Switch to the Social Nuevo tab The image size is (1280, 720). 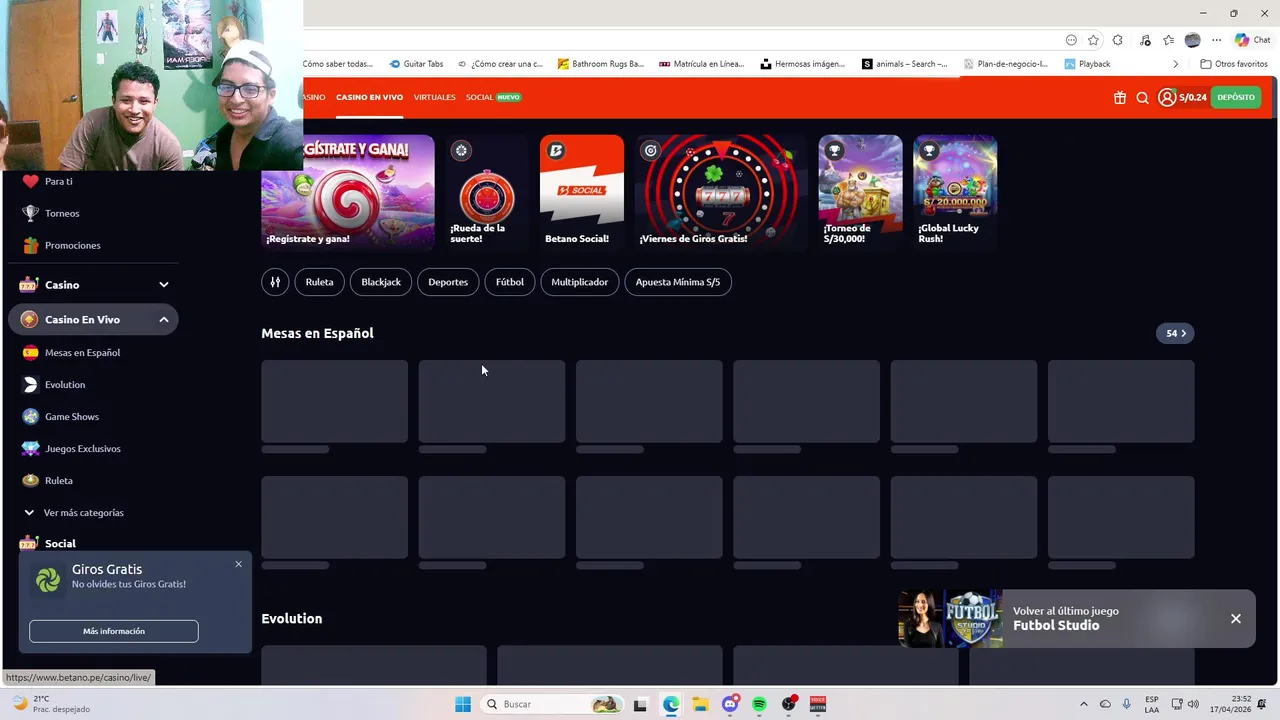point(493,97)
